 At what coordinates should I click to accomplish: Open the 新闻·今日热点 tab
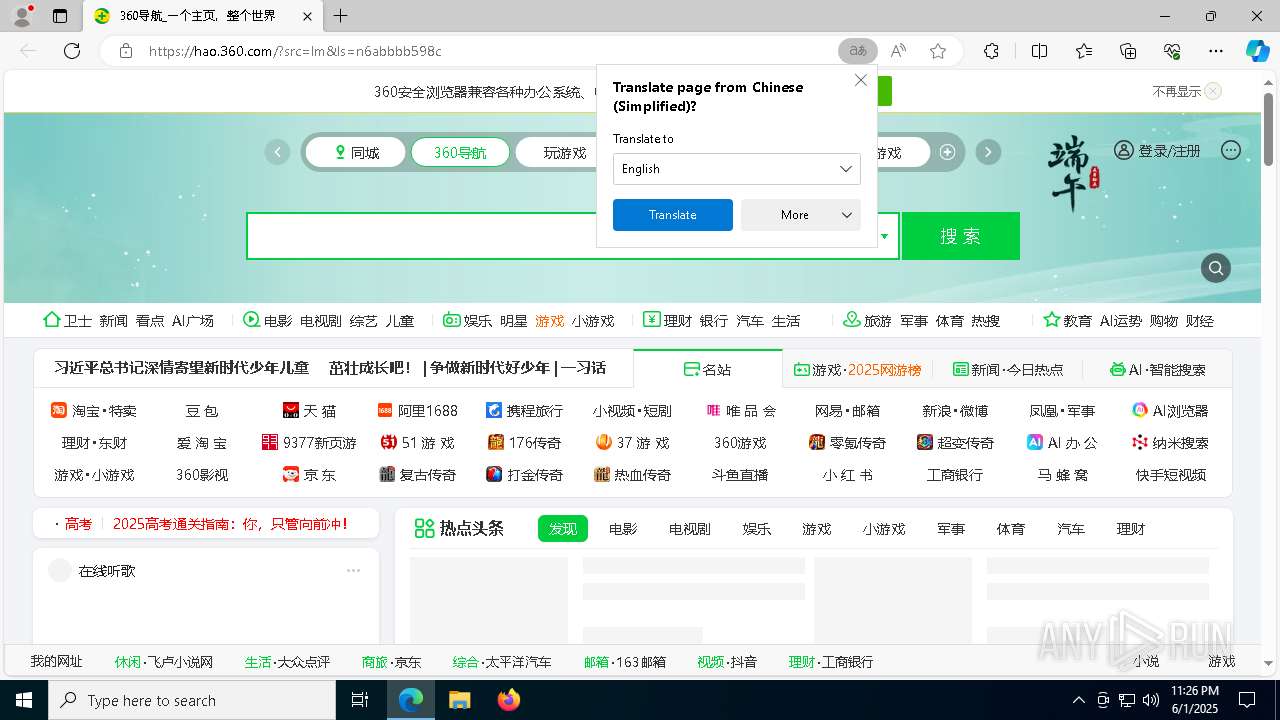(1008, 369)
